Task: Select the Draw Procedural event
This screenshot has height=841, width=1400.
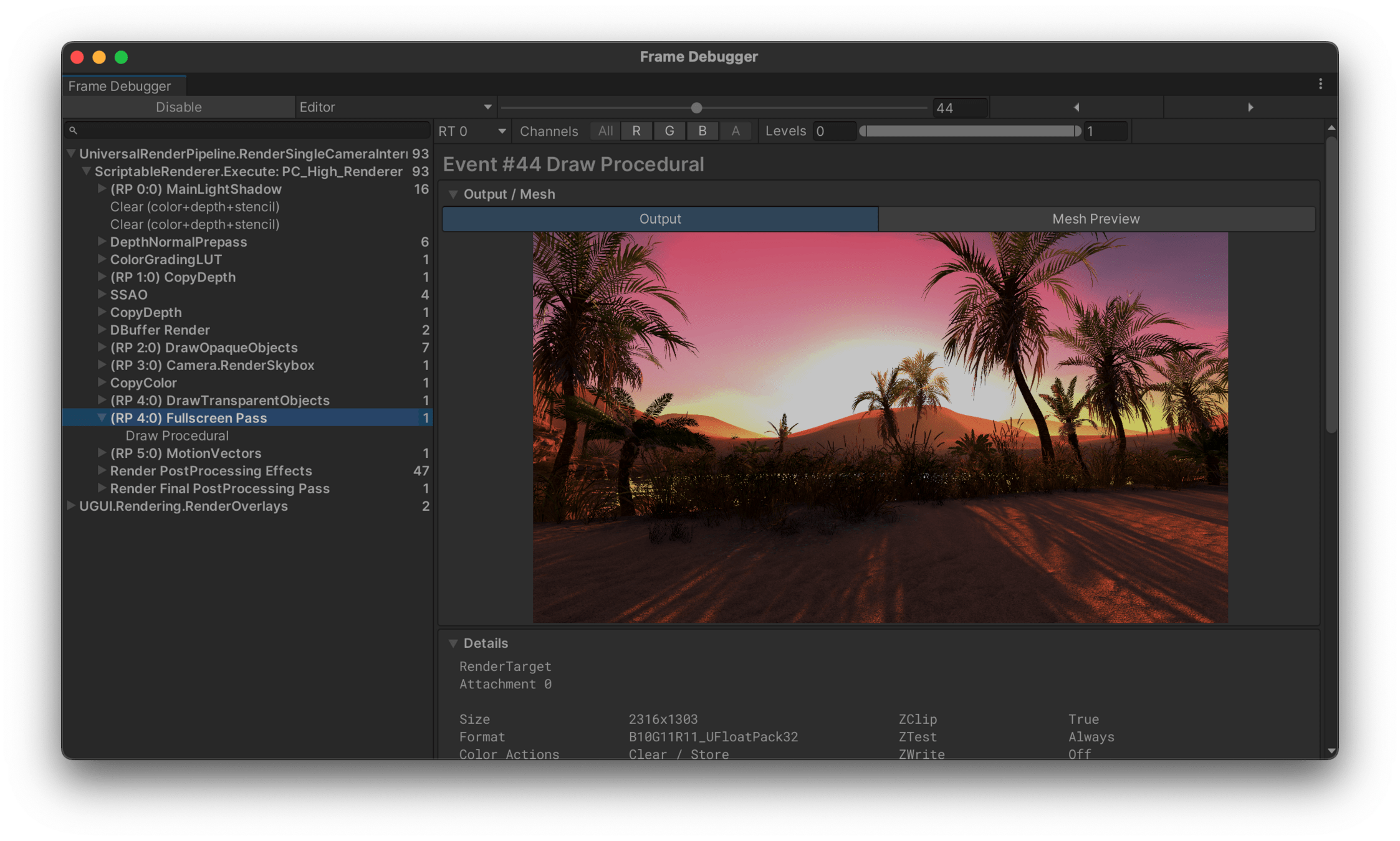Action: pyautogui.click(x=177, y=435)
